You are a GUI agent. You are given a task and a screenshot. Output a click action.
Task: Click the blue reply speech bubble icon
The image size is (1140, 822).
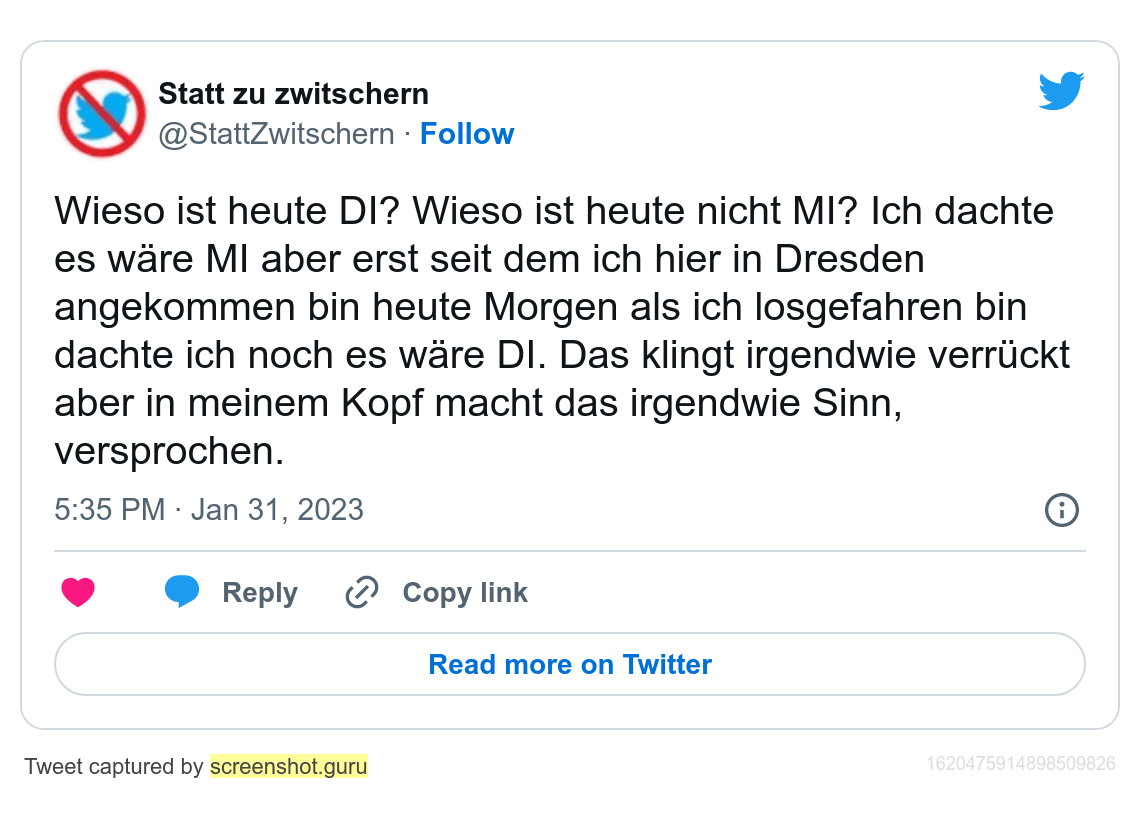pos(182,592)
